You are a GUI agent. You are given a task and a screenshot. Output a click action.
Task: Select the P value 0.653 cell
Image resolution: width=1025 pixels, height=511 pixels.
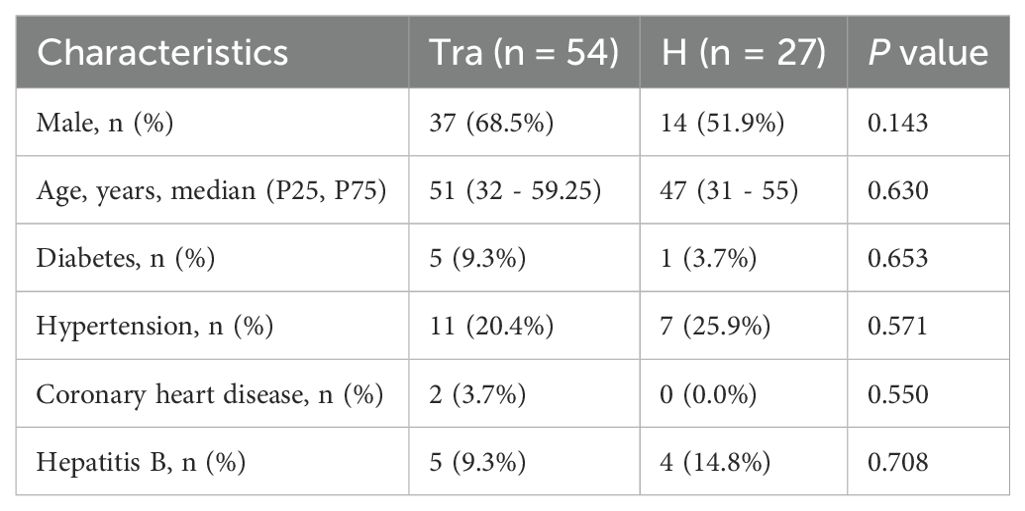(x=899, y=258)
